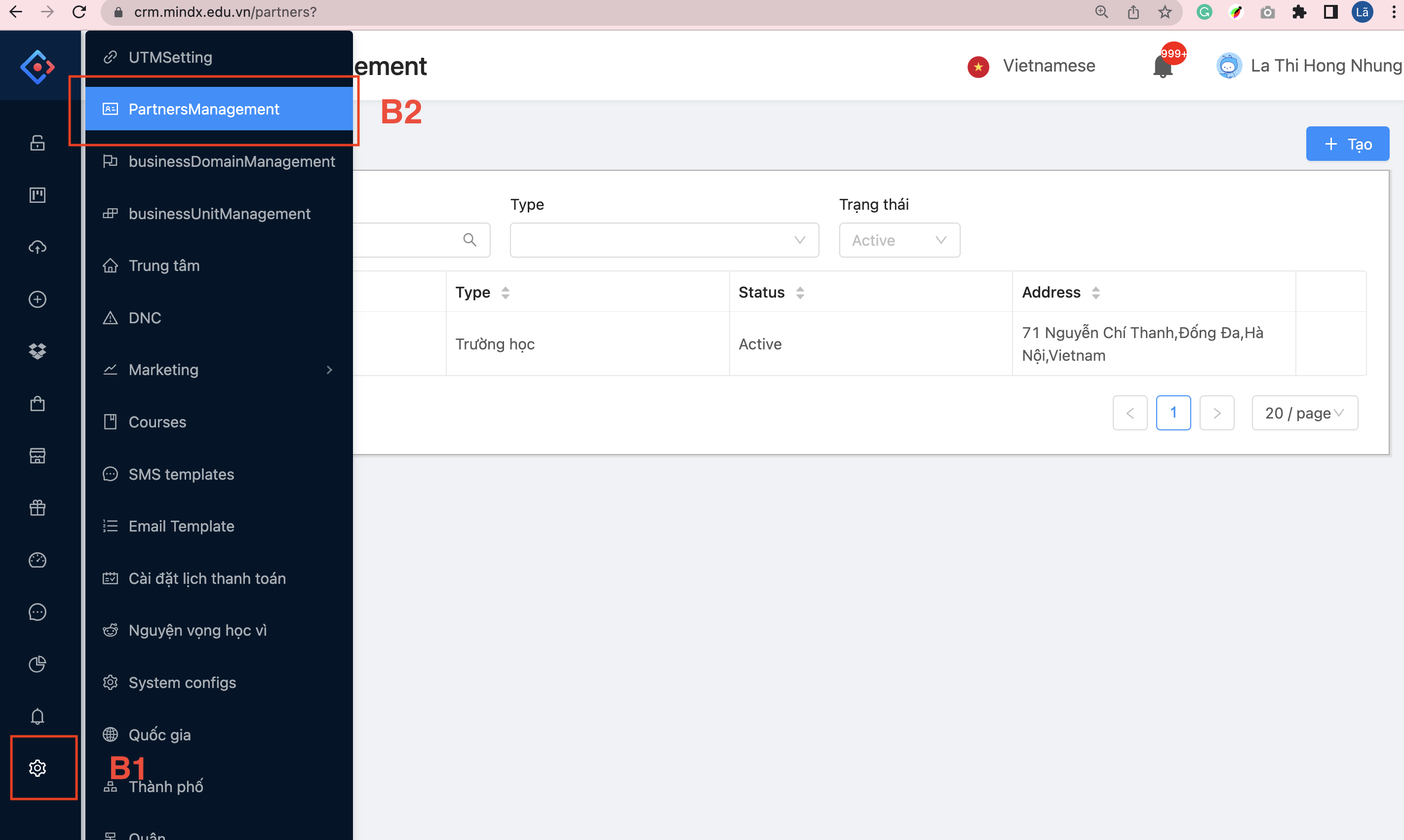
Task: Click the search magnifier in filter field
Action: pos(469,239)
